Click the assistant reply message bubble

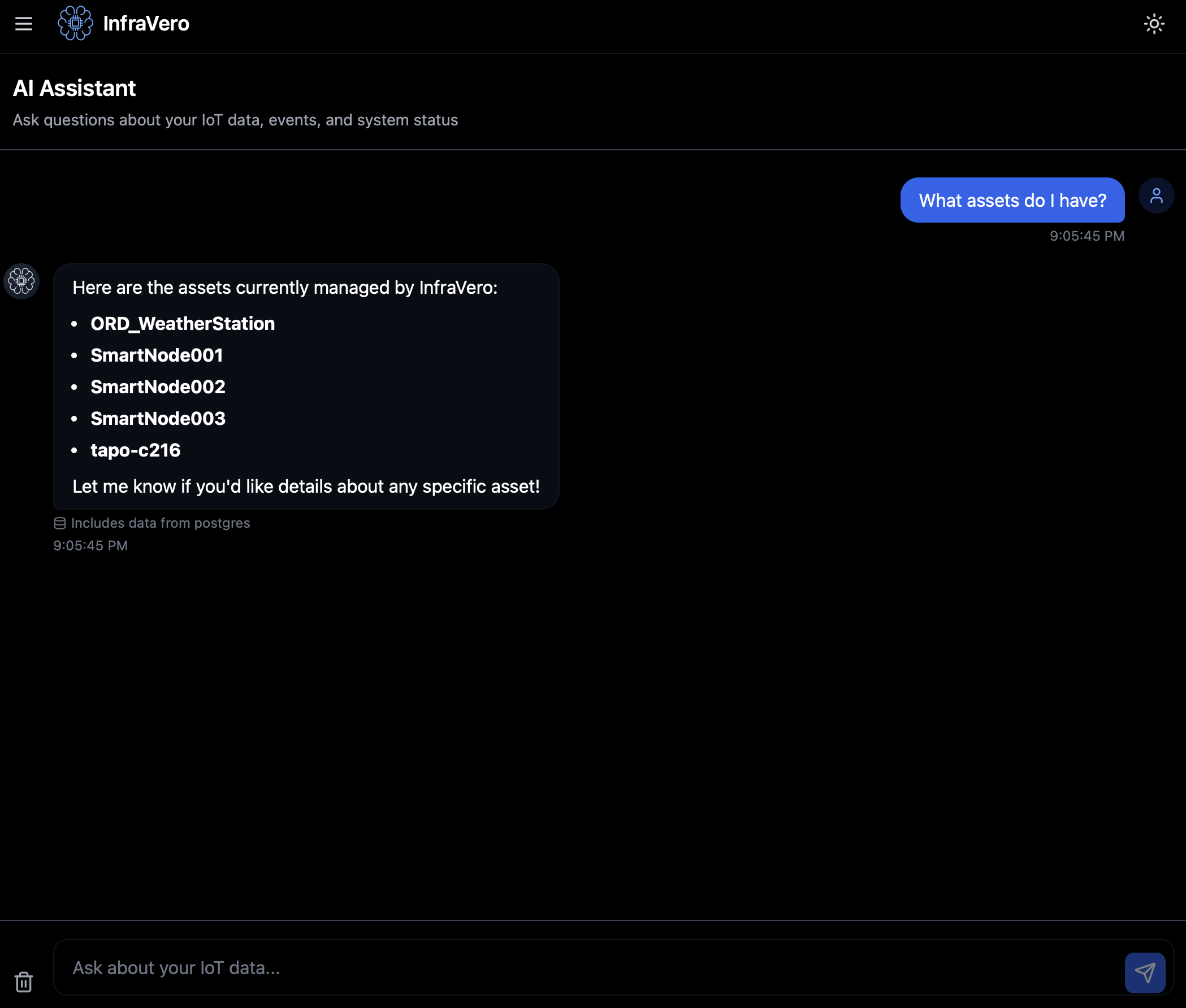[305, 386]
